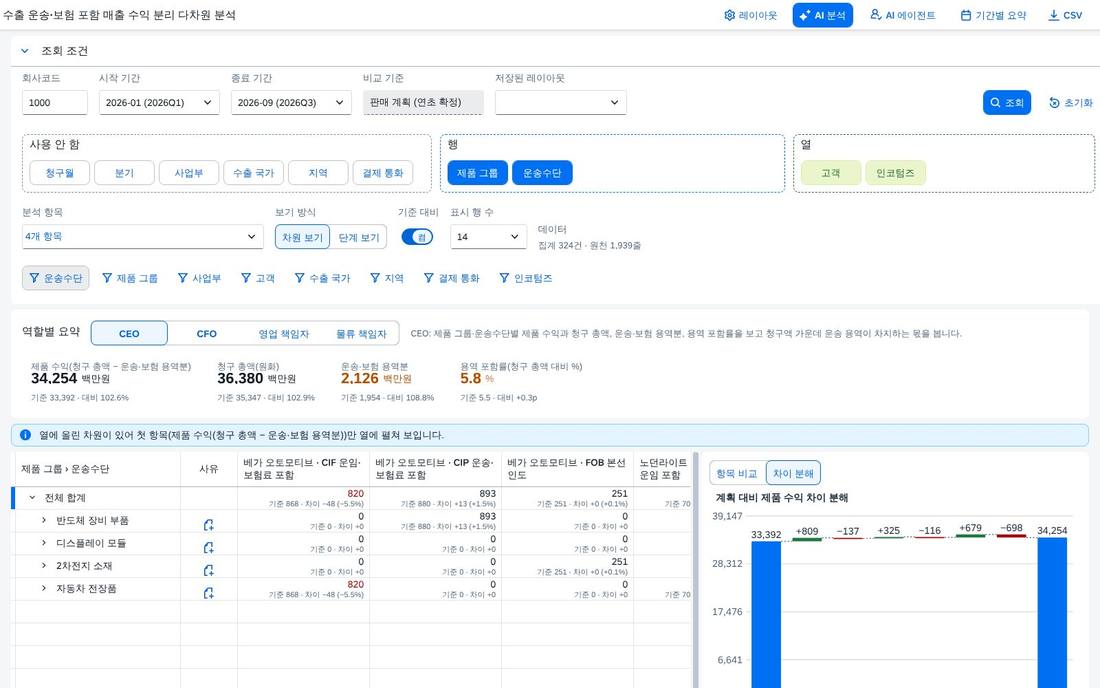The height and width of the screenshot is (688, 1100).
Task: Open the 표시 행 수 dropdown
Action: pyautogui.click(x=488, y=236)
